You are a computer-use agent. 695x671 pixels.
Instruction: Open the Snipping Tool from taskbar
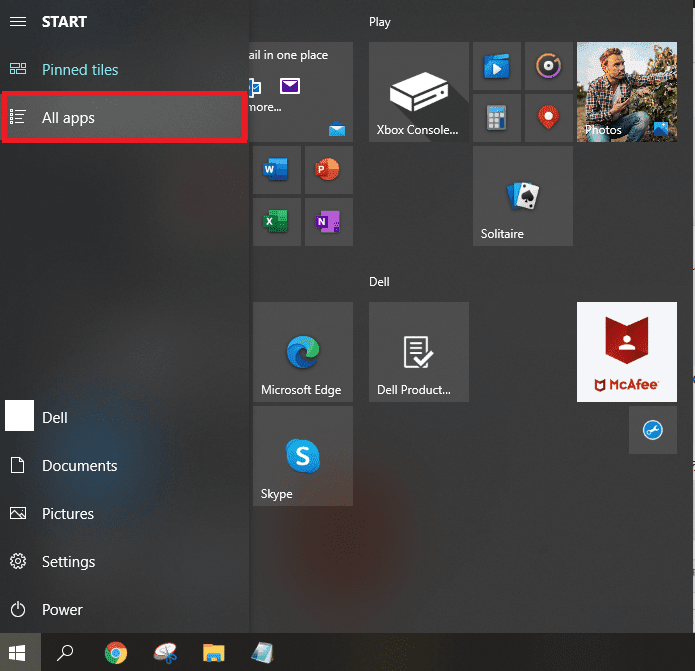165,652
